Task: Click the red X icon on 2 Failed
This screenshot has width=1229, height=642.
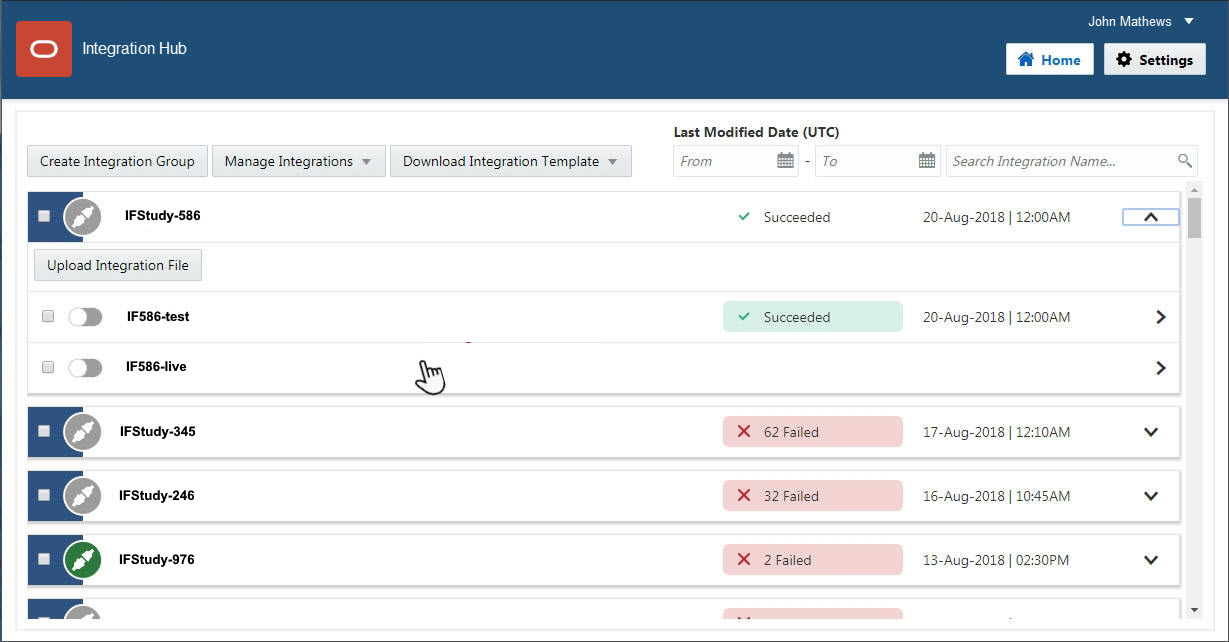Action: coord(743,560)
